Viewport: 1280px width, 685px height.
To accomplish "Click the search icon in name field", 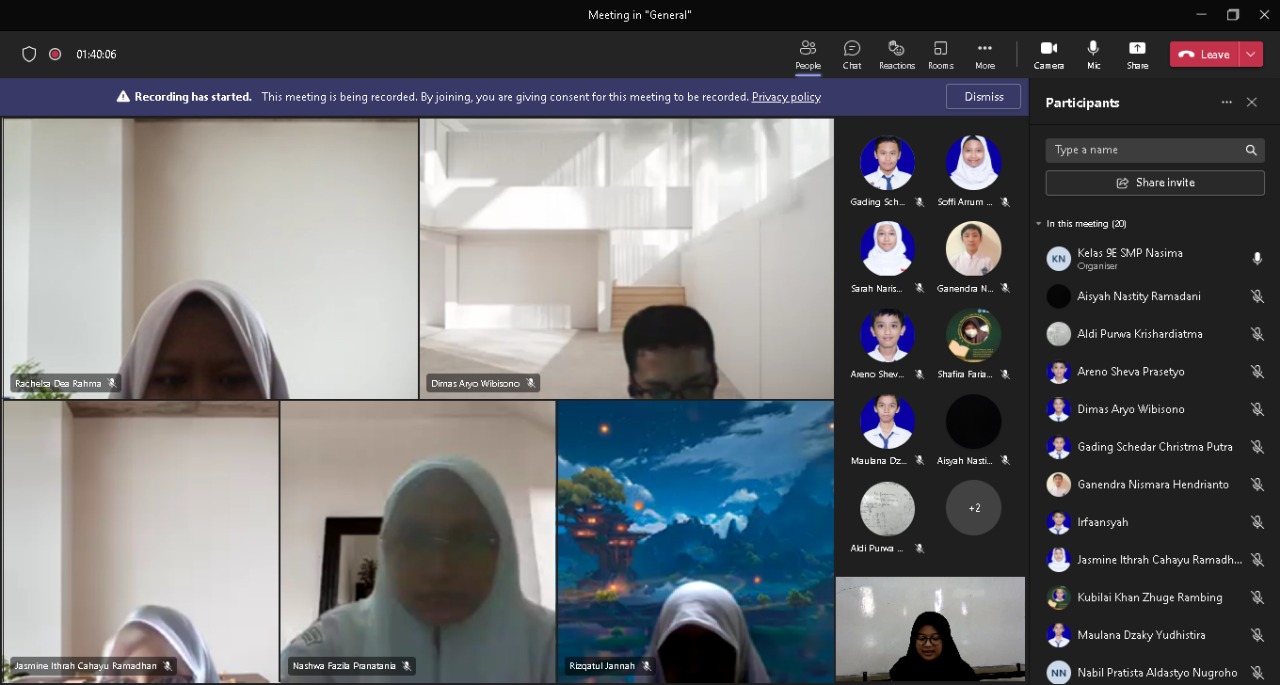I will pyautogui.click(x=1251, y=150).
